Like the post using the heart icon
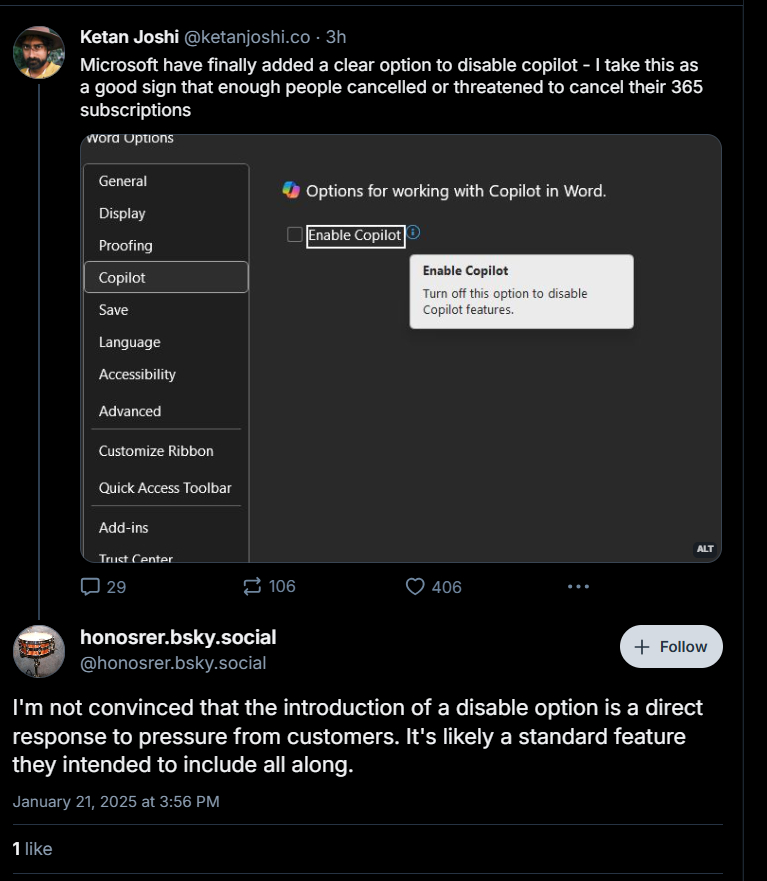 415,587
